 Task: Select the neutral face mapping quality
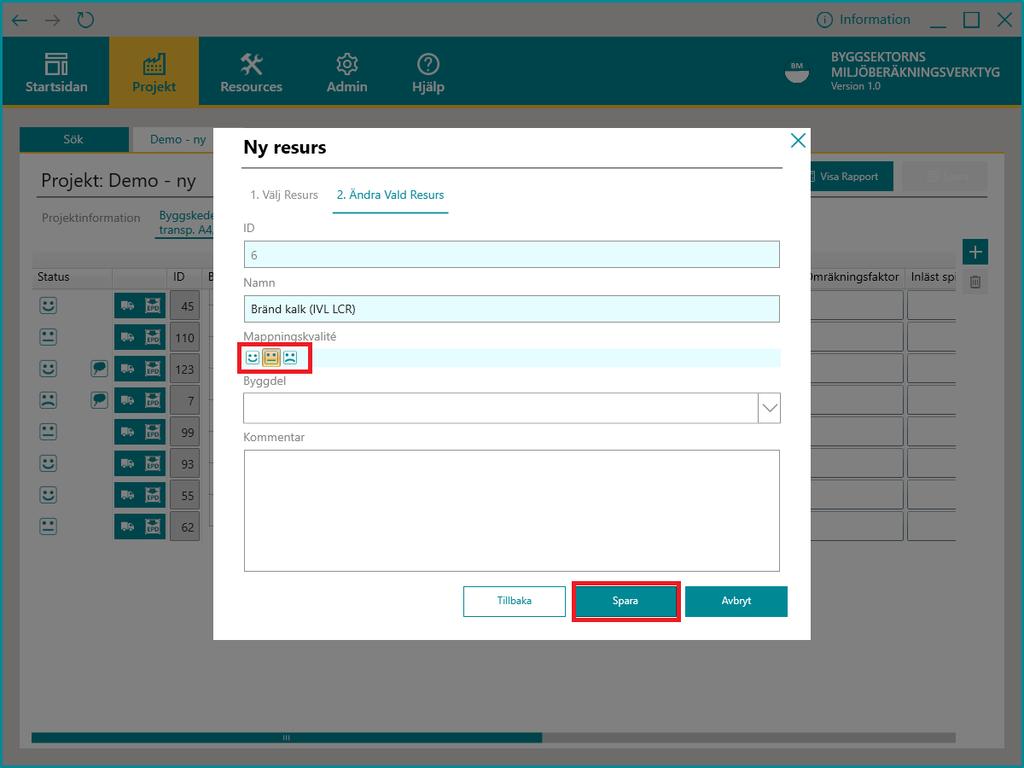coord(271,357)
